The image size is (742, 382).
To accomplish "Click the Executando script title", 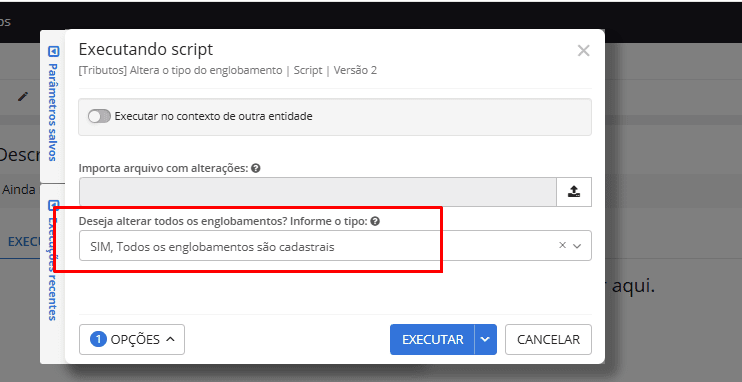I will tap(146, 49).
